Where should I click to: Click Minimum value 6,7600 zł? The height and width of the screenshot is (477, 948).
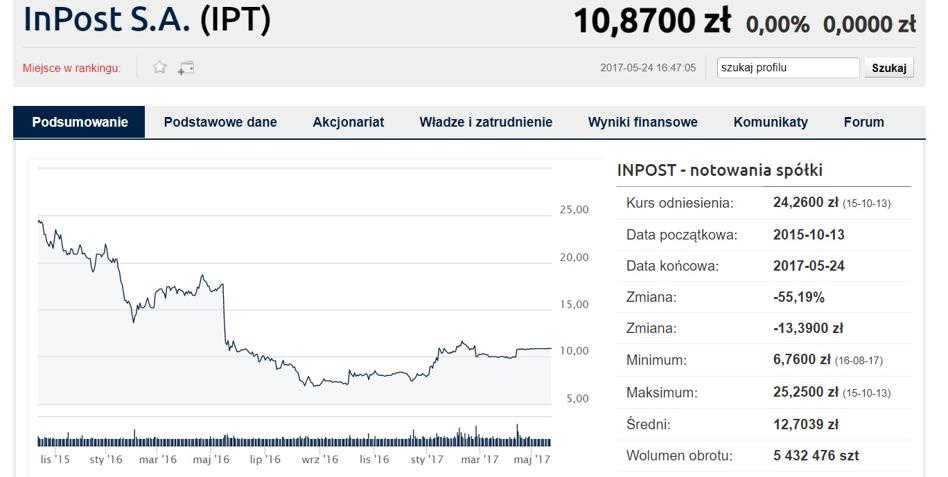coord(802,360)
